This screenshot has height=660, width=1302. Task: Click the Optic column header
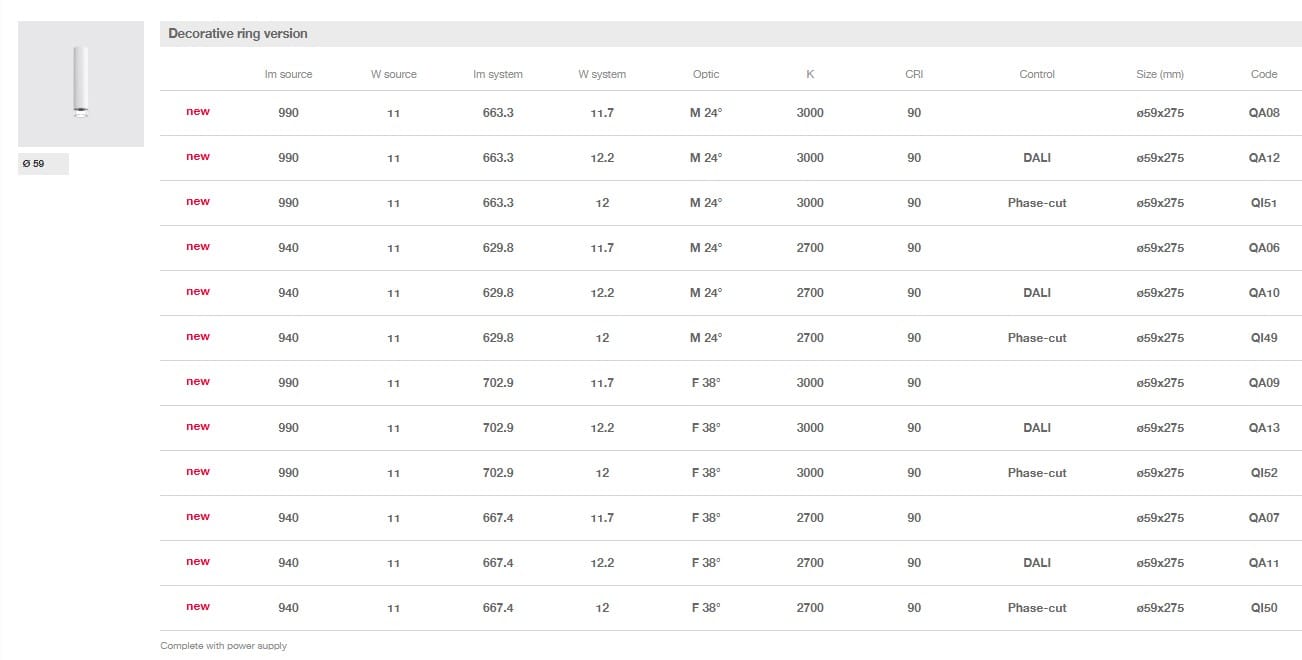(706, 74)
